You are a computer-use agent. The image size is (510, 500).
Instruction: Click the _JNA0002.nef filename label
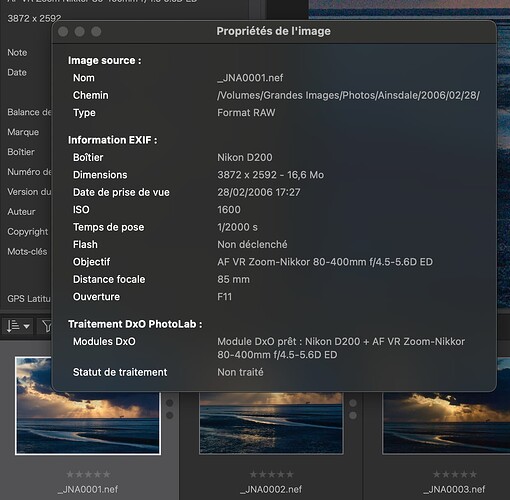pyautogui.click(x=271, y=489)
